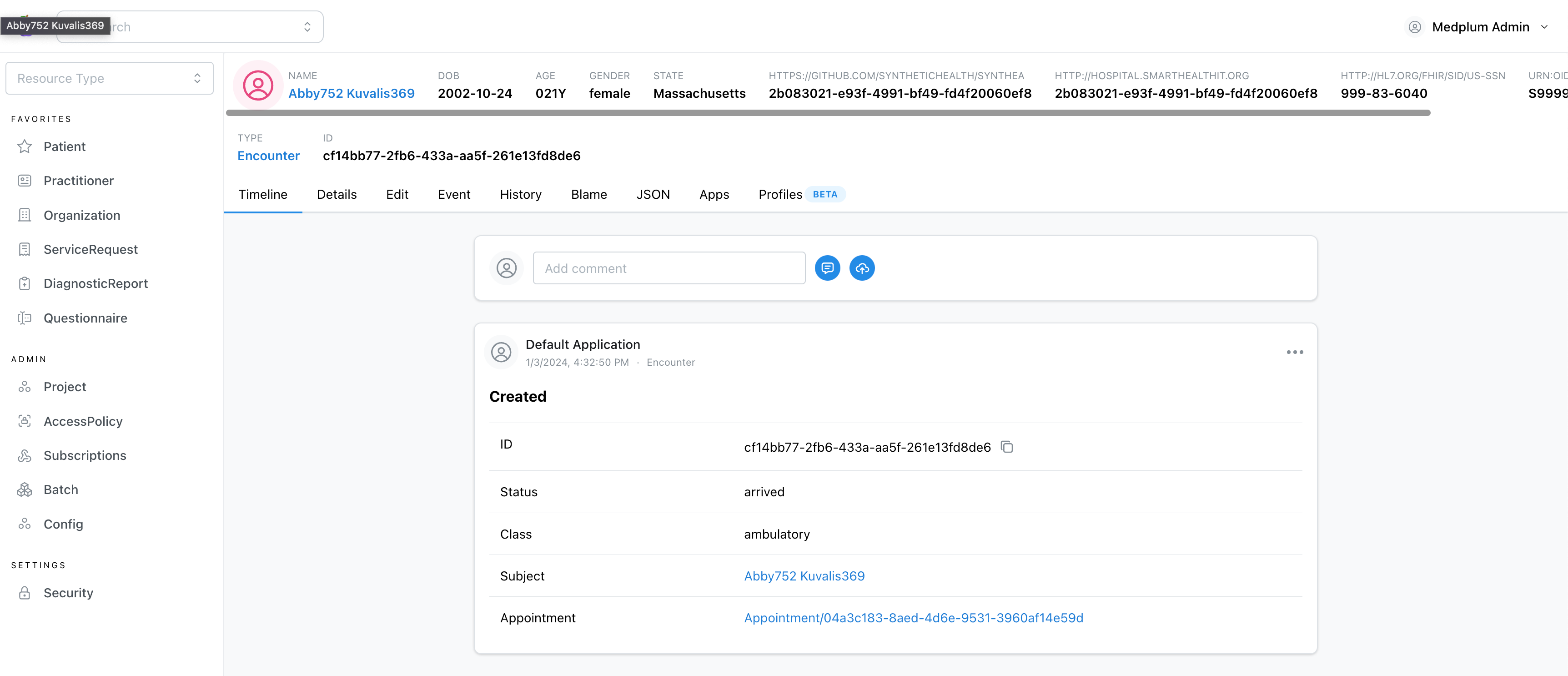Go to Practitioner in the sidebar

click(79, 180)
